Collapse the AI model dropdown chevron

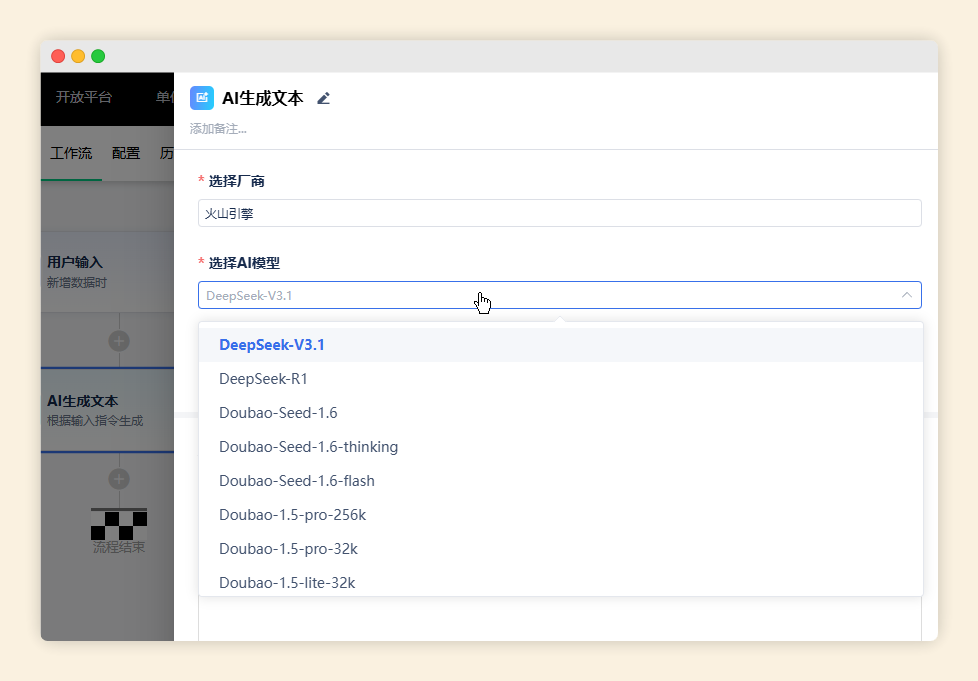coord(906,295)
